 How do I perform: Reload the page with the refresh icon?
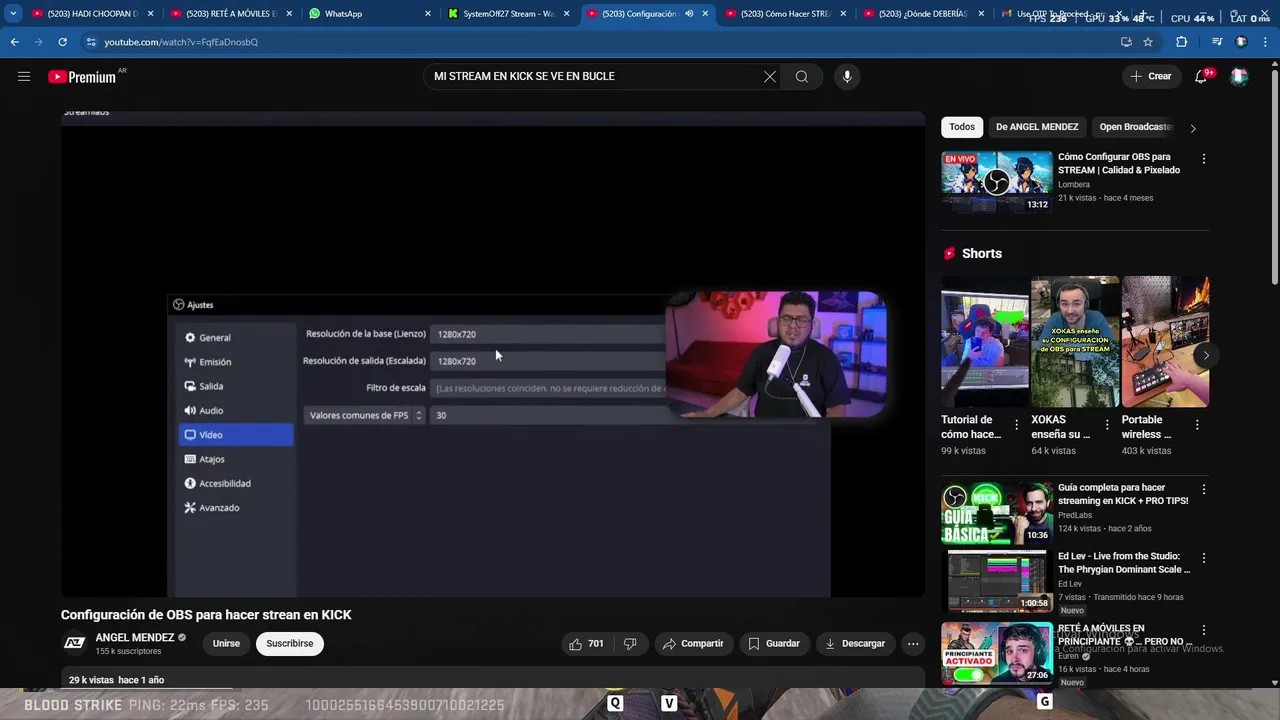pos(62,42)
